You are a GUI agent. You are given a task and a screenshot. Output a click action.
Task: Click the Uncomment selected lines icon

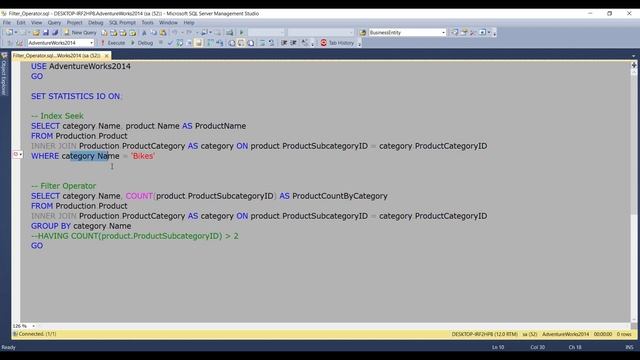point(271,42)
